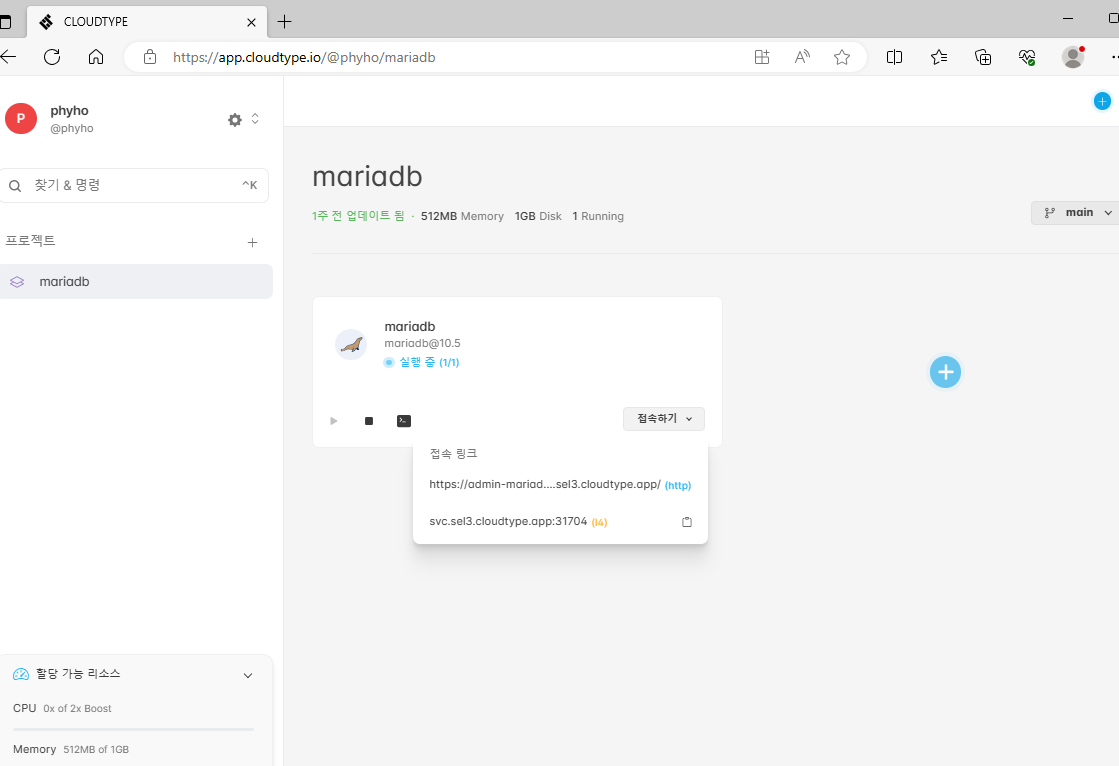
Task: Open favorites list icon
Action: click(939, 57)
